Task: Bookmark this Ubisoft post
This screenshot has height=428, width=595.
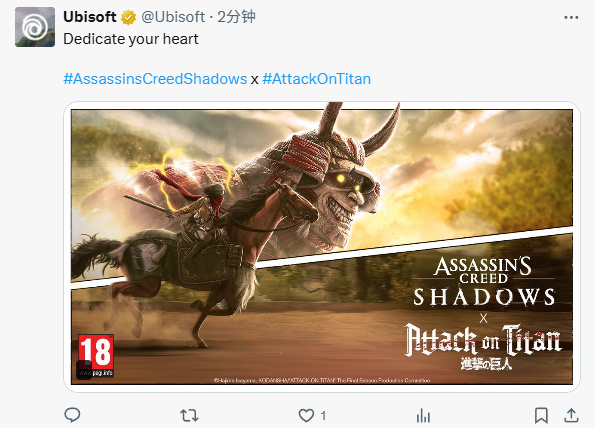Action: (x=541, y=415)
